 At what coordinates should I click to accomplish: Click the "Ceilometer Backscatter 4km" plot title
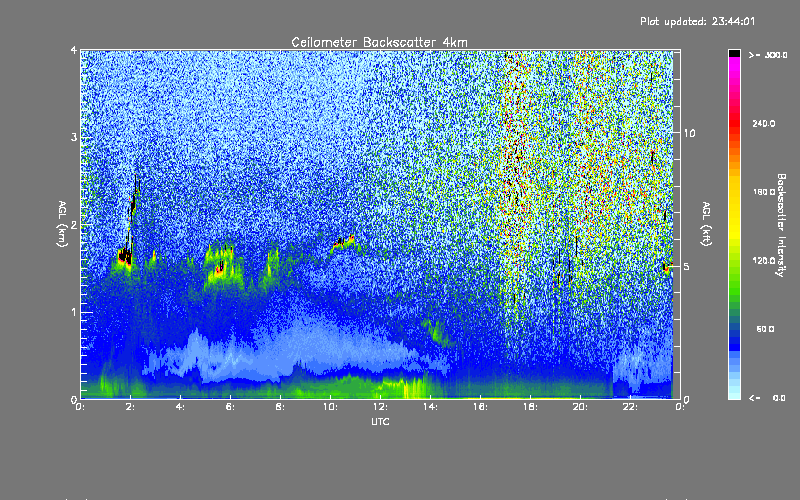coord(379,42)
